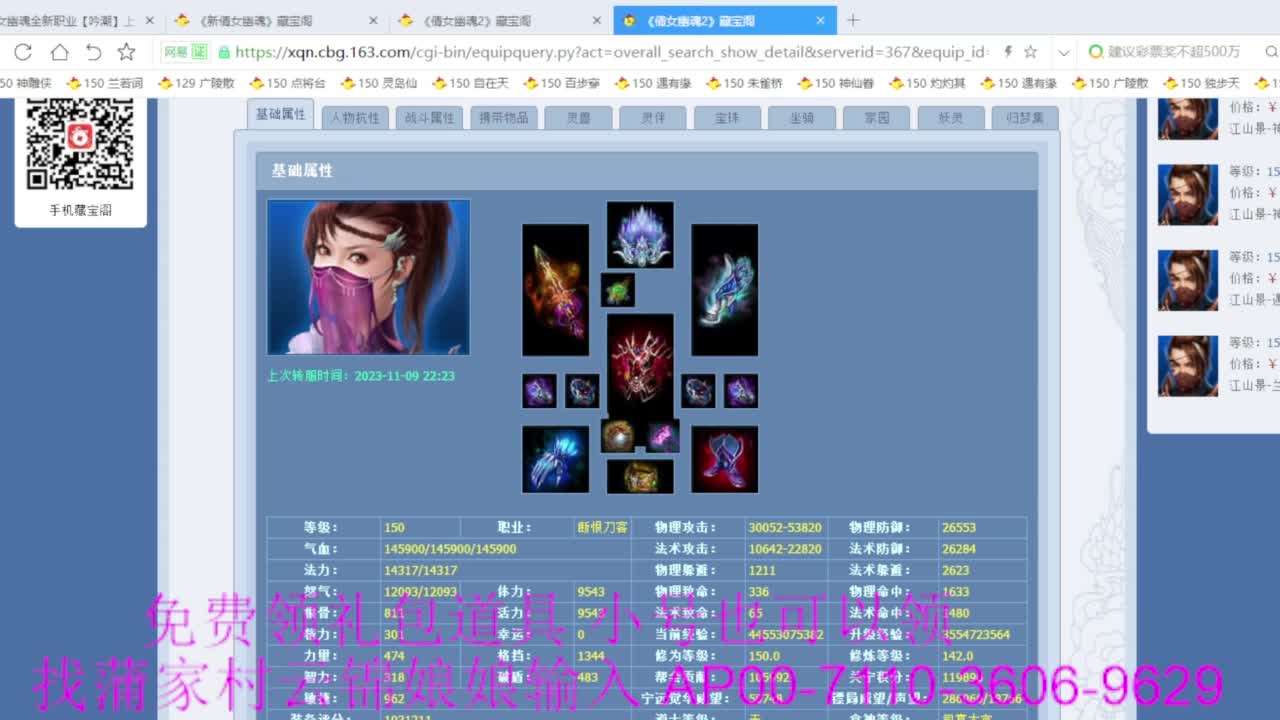This screenshot has width=1280, height=720.
Task: Click the 断恨刀客 profession value
Action: click(x=602, y=527)
